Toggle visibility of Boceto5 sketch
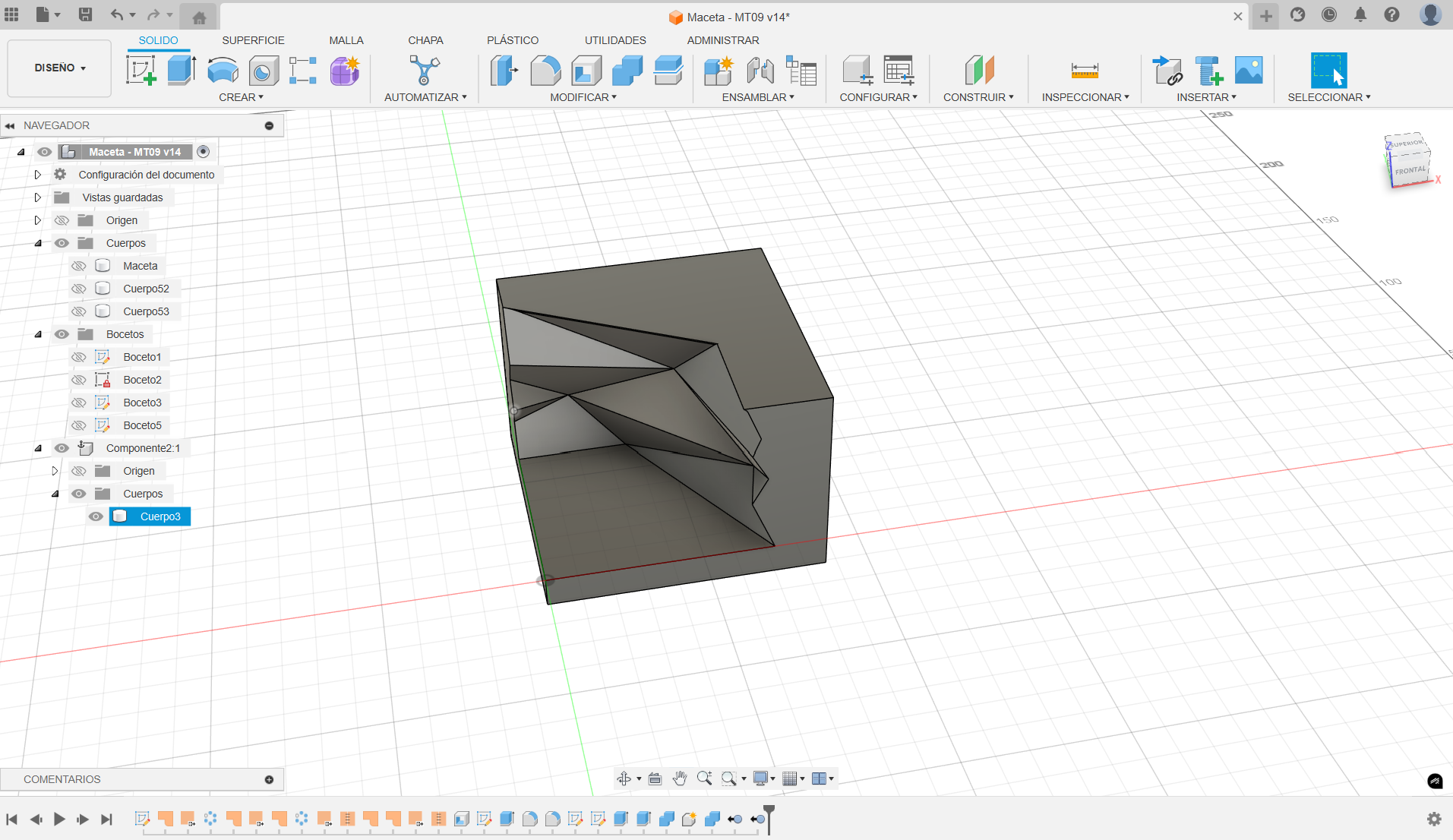The image size is (1453, 840). tap(78, 425)
